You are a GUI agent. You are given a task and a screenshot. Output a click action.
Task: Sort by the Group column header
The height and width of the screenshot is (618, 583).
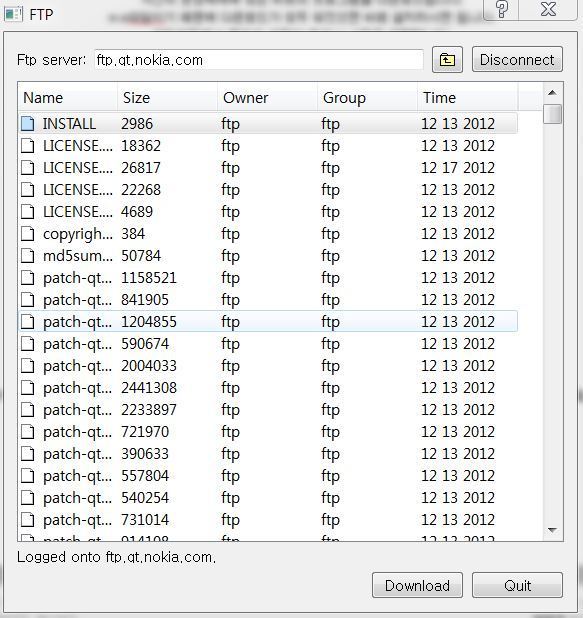pyautogui.click(x=367, y=98)
